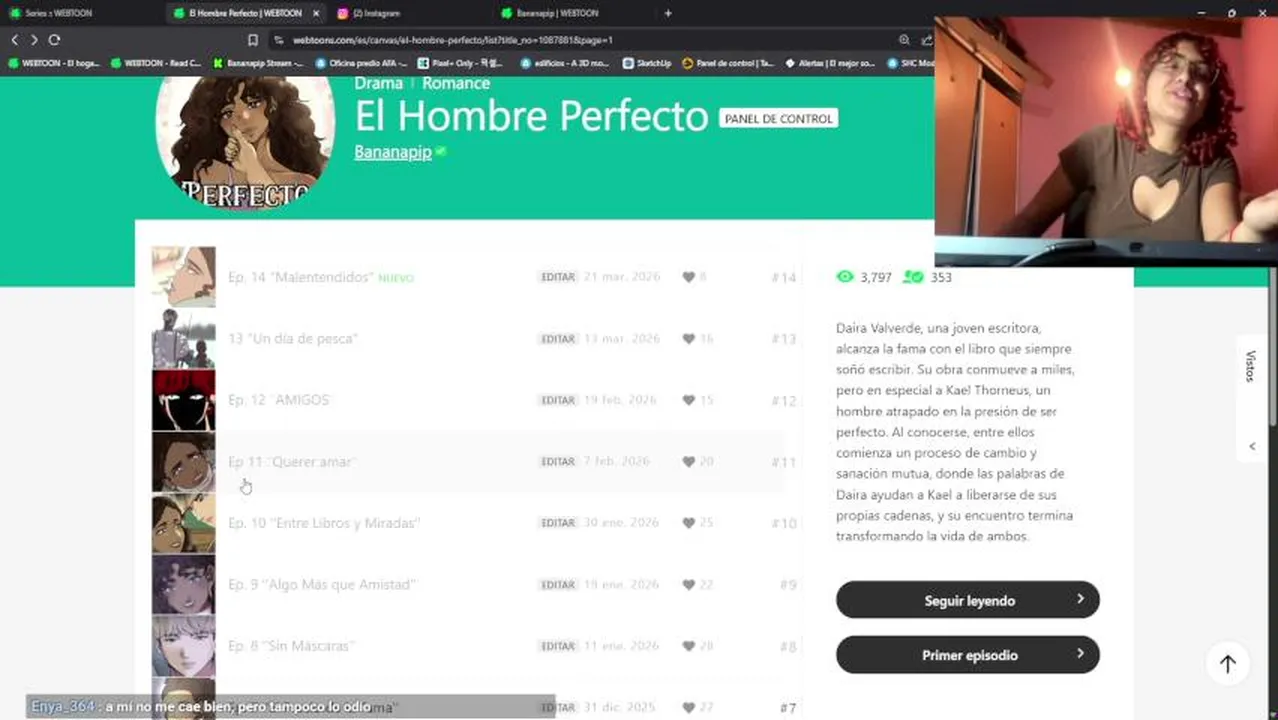The height and width of the screenshot is (720, 1278).
Task: Open a new tab with the plus button
Action: click(x=668, y=13)
